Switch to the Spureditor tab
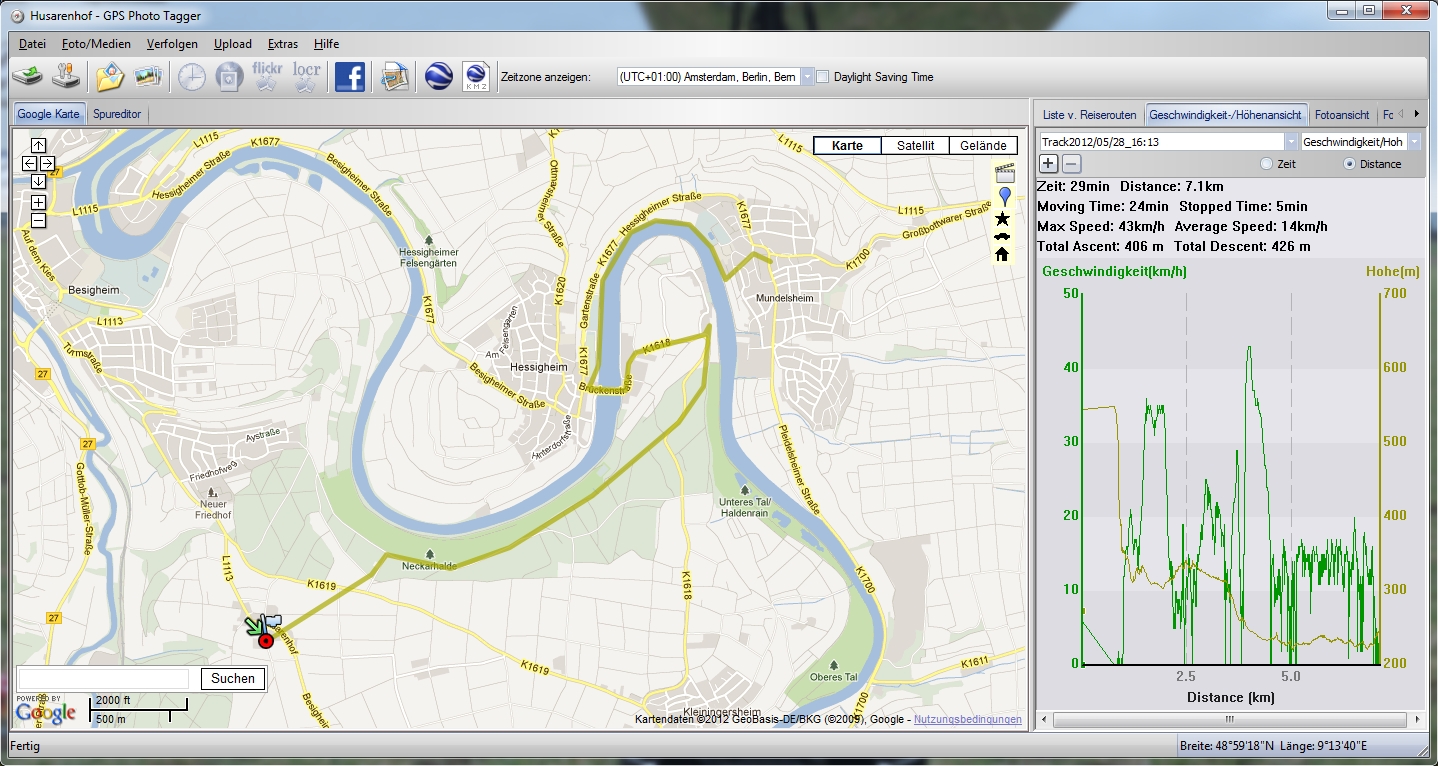The height and width of the screenshot is (766, 1438). pos(117,114)
